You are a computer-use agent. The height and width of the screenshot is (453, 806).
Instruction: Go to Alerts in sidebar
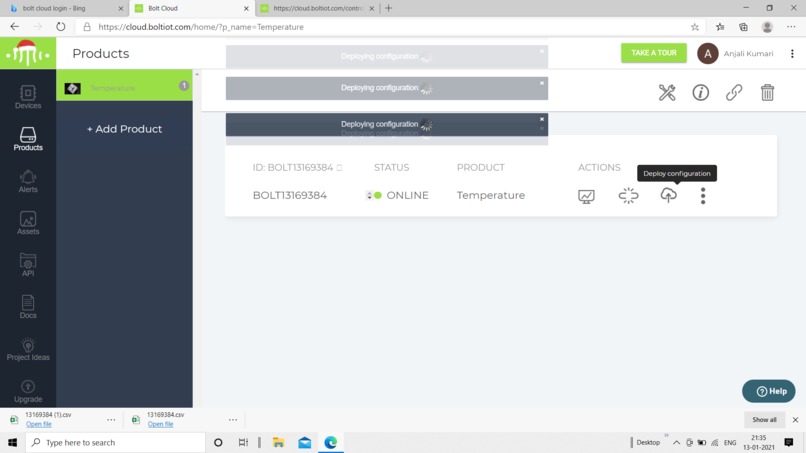(x=28, y=181)
